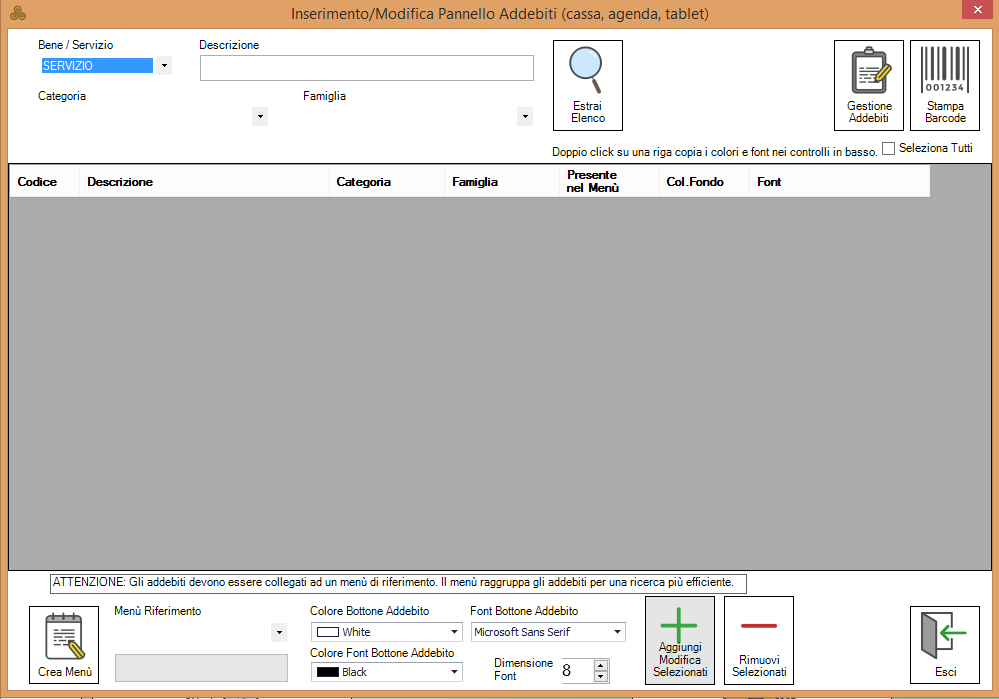Open the White color picker for Colore Bottone
This screenshot has height=699, width=999.
tap(455, 632)
